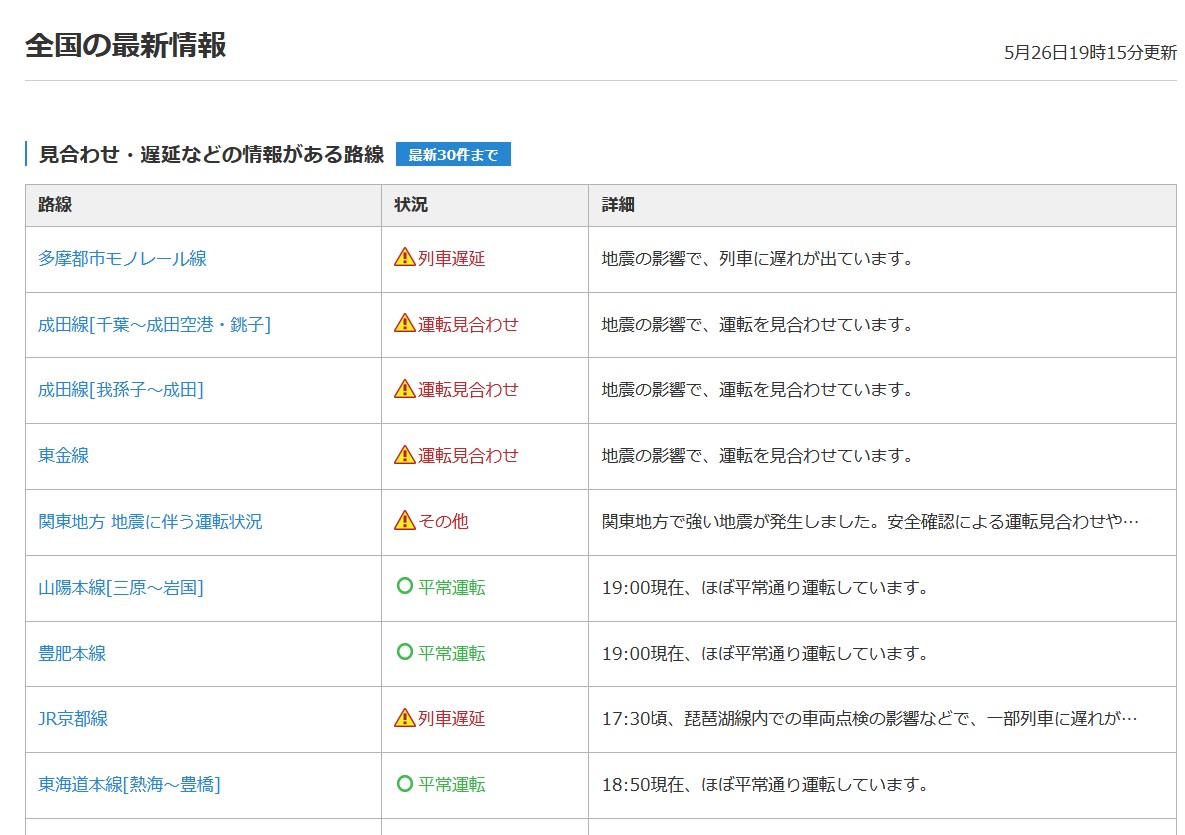Click 列車遅延 status for JR京都線
1185x835 pixels.
point(451,718)
